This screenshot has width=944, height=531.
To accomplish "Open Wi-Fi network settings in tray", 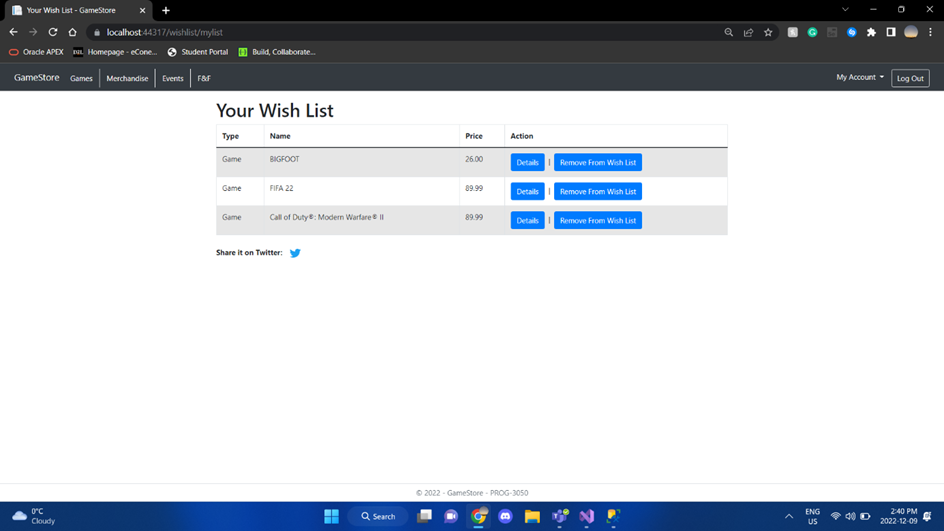I will tap(836, 517).
